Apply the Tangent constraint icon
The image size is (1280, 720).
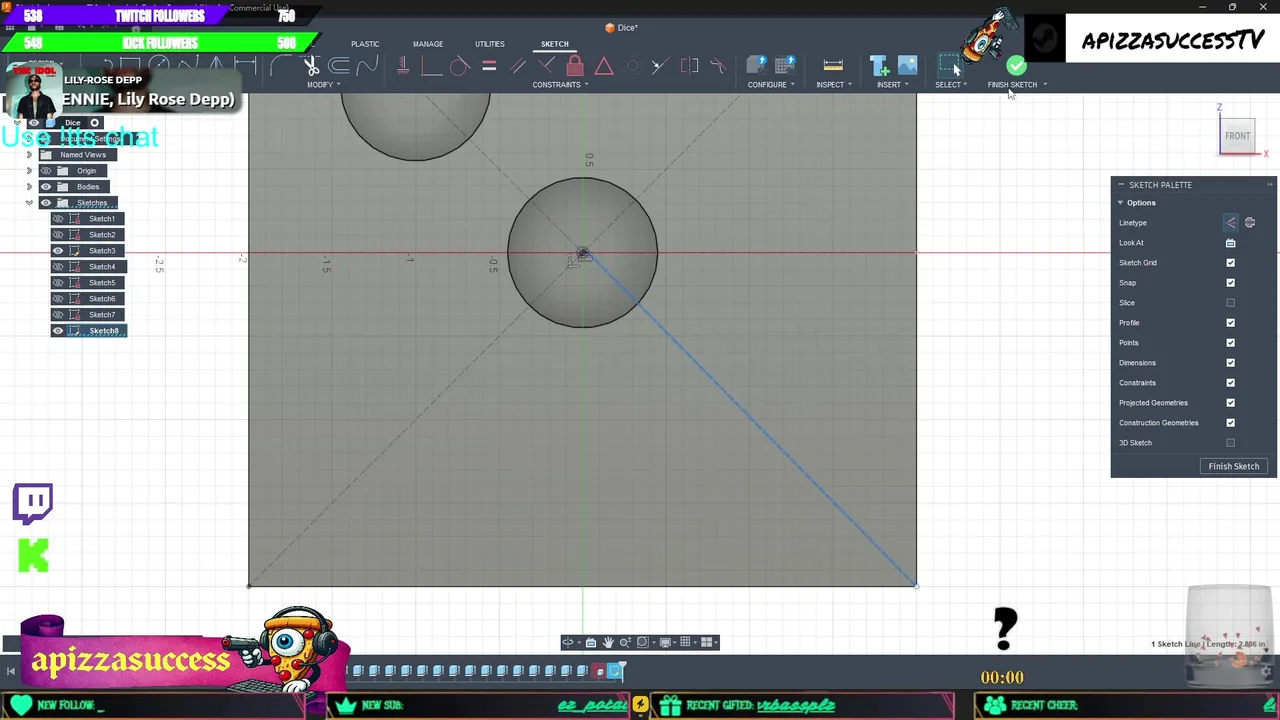point(459,66)
